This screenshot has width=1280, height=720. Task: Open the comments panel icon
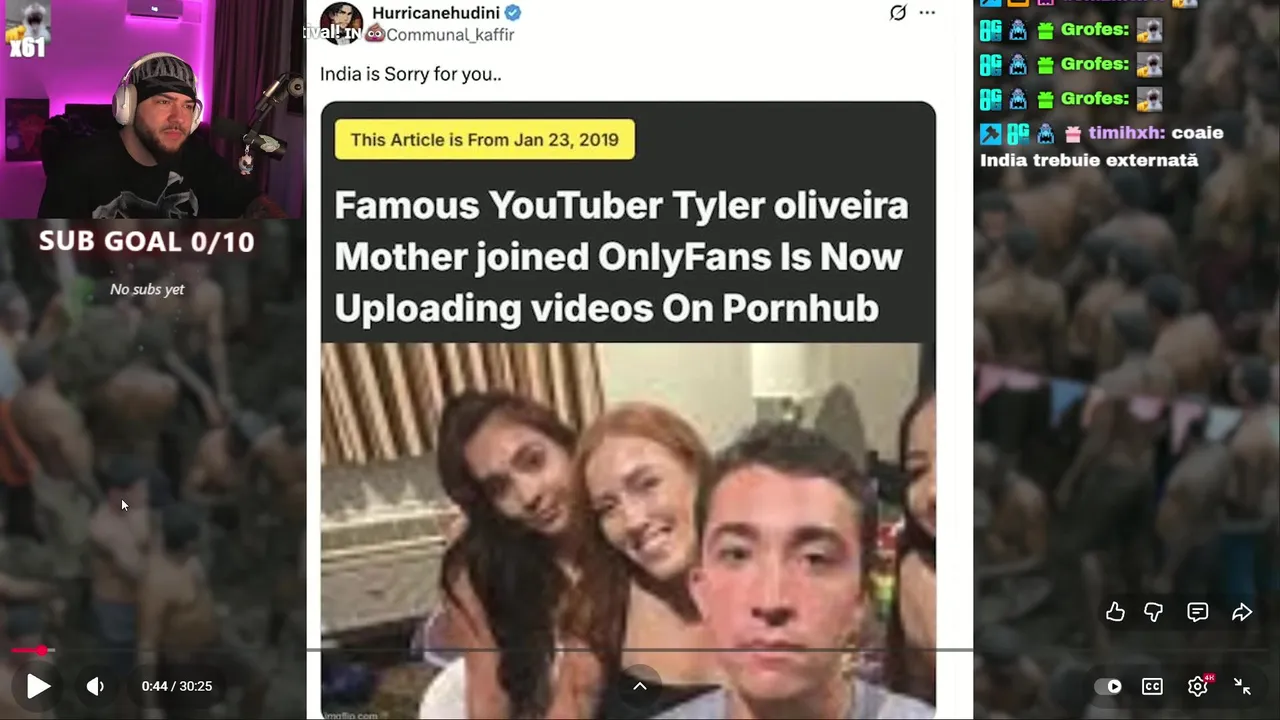click(x=1197, y=612)
